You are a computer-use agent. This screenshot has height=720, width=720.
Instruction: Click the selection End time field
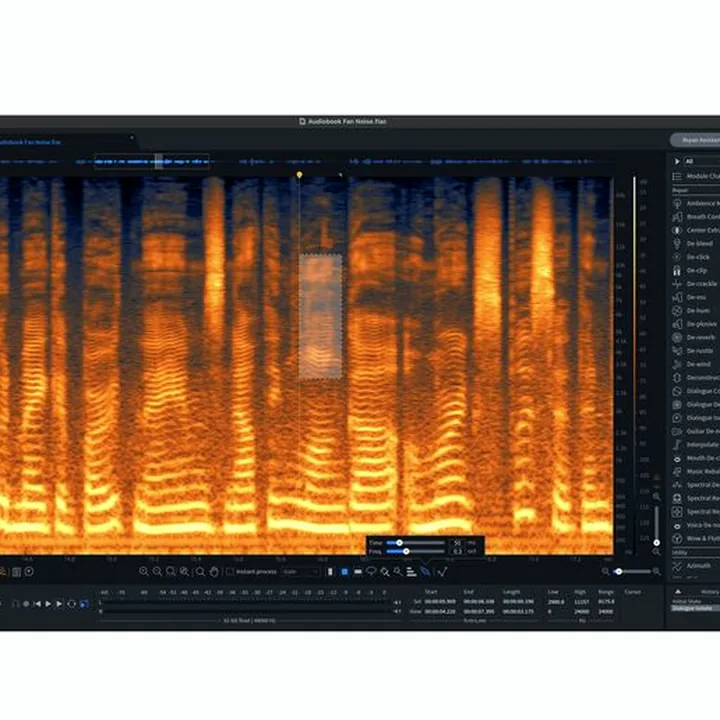tap(479, 602)
